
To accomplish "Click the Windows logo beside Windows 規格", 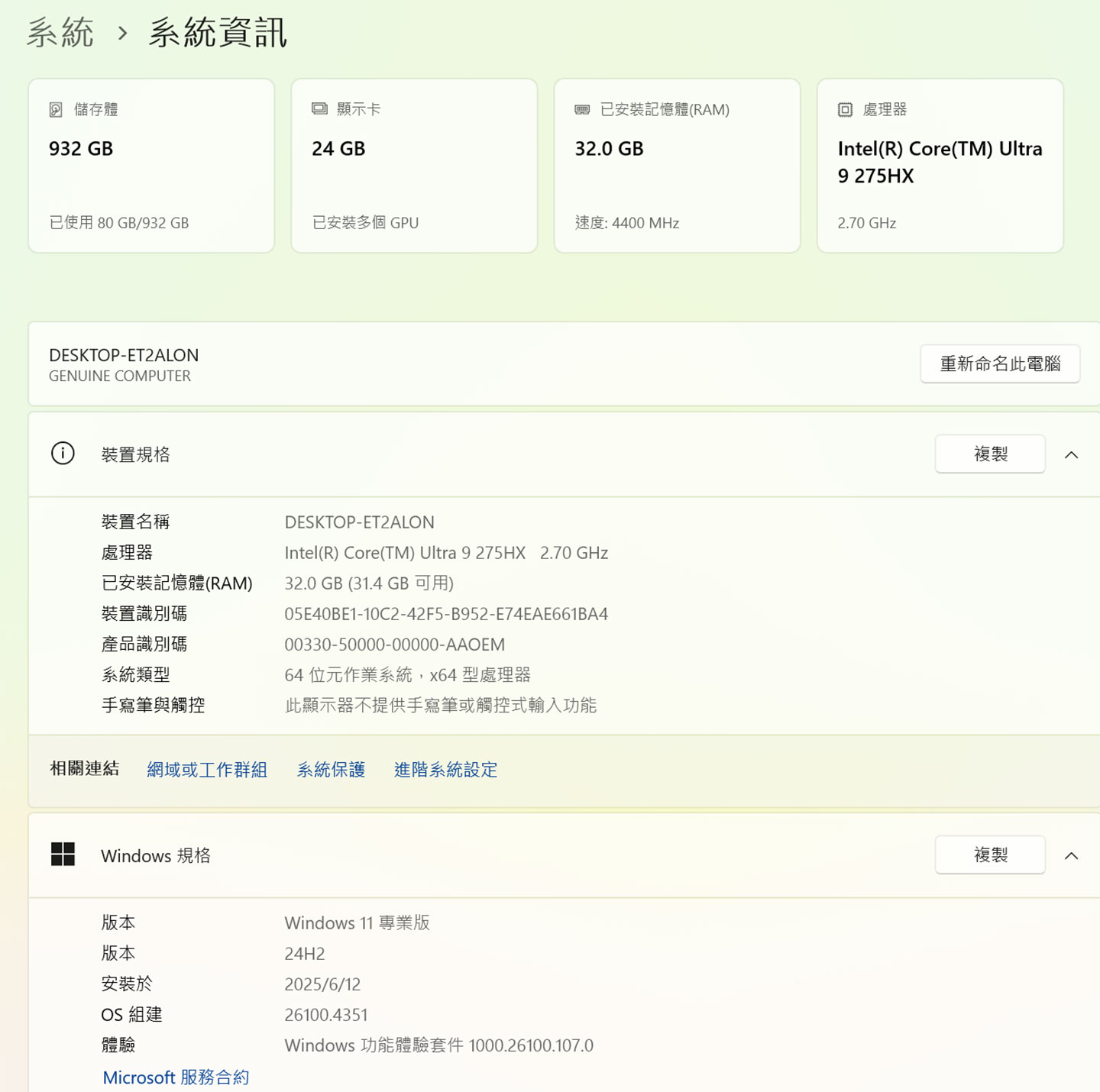I will click(63, 855).
